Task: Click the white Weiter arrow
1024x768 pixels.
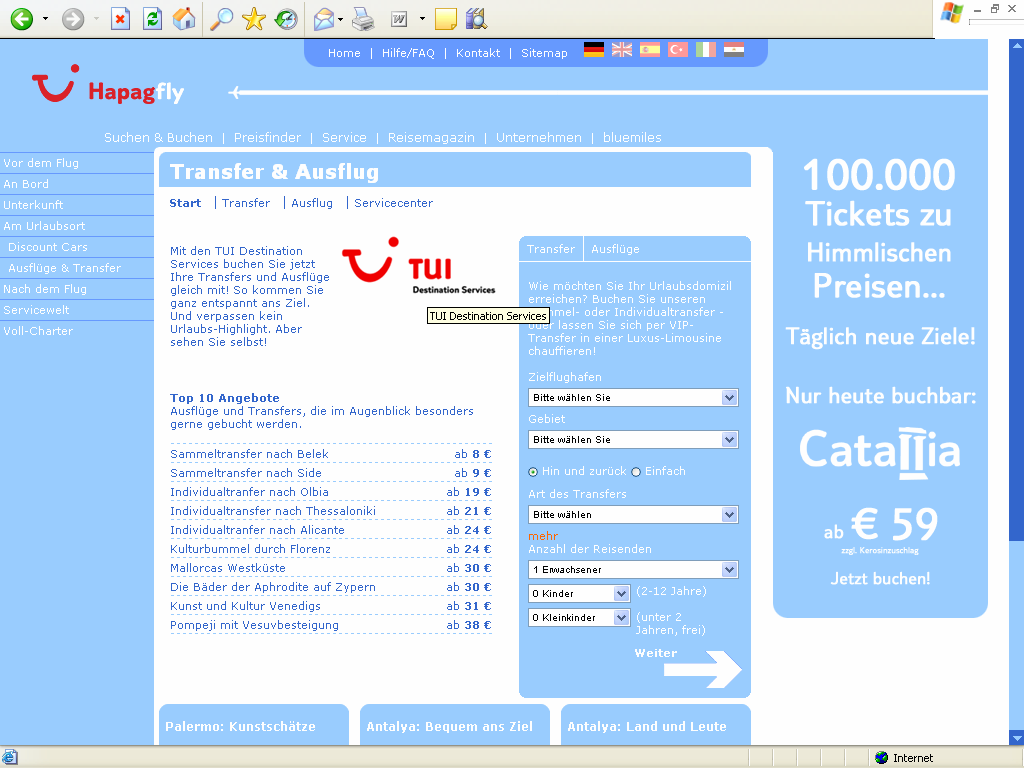Action: pyautogui.click(x=702, y=669)
